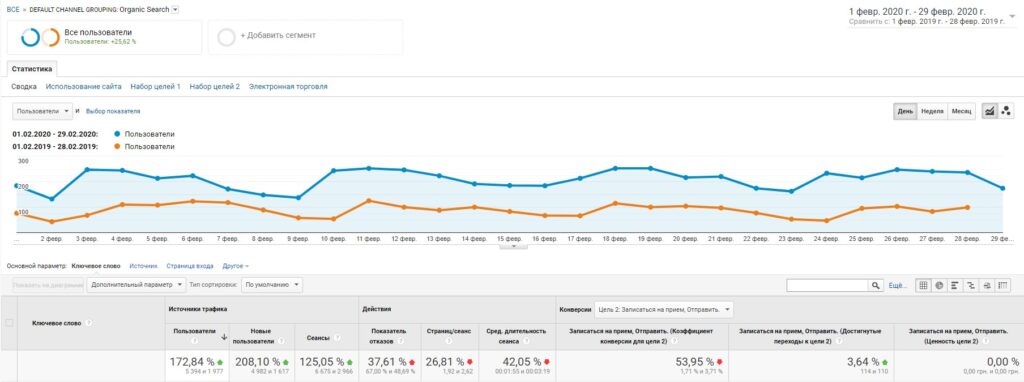The image size is (1024, 382).
Task: Click the table search input field
Action: [827, 285]
